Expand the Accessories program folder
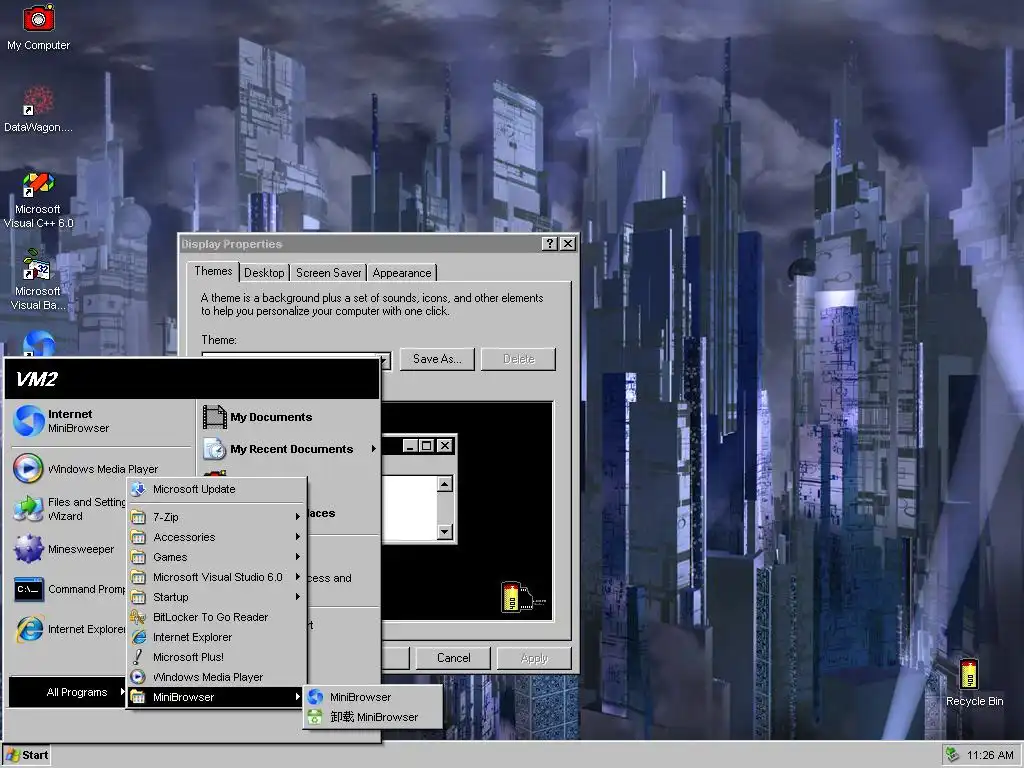Screen dimensions: 1024x768 [216, 537]
